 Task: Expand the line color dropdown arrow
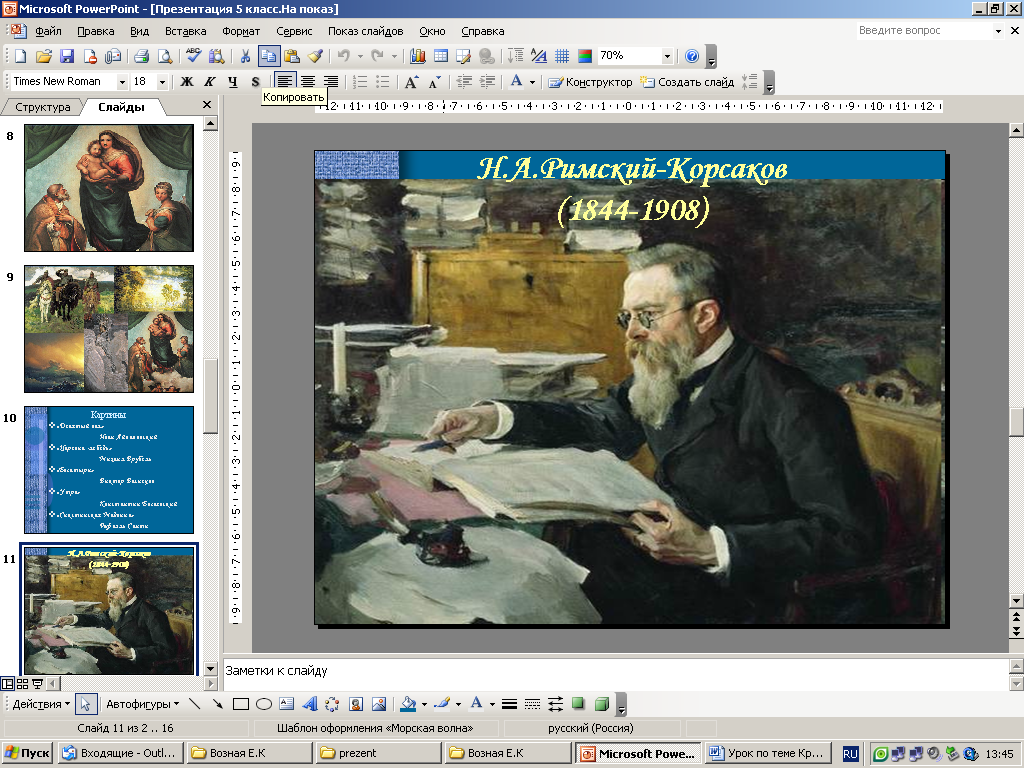tap(458, 704)
